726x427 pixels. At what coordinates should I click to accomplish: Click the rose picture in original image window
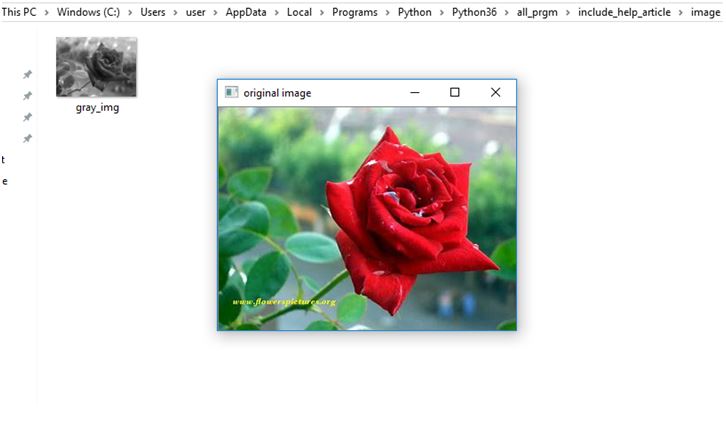[x=367, y=219]
